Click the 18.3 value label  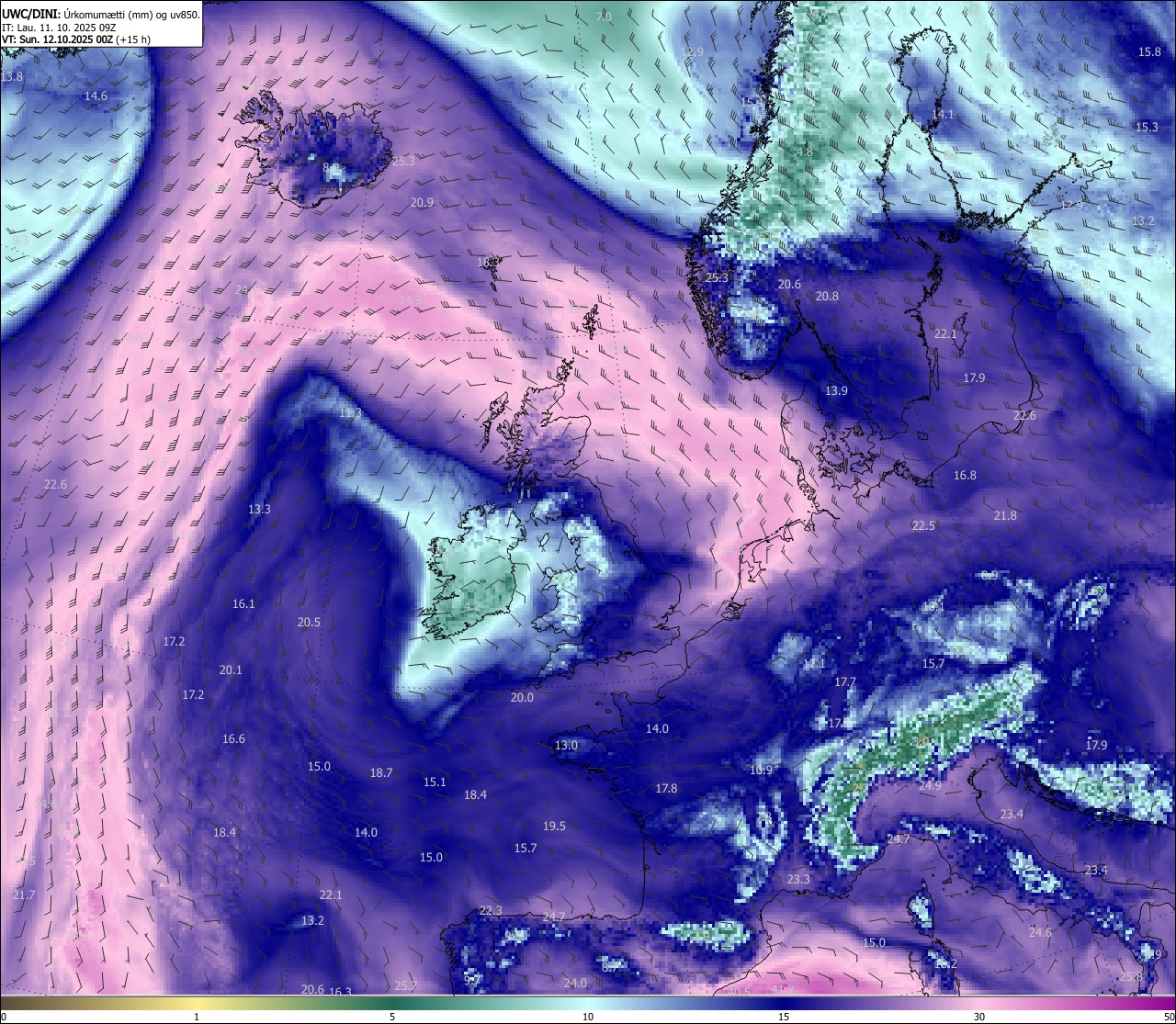point(489,263)
